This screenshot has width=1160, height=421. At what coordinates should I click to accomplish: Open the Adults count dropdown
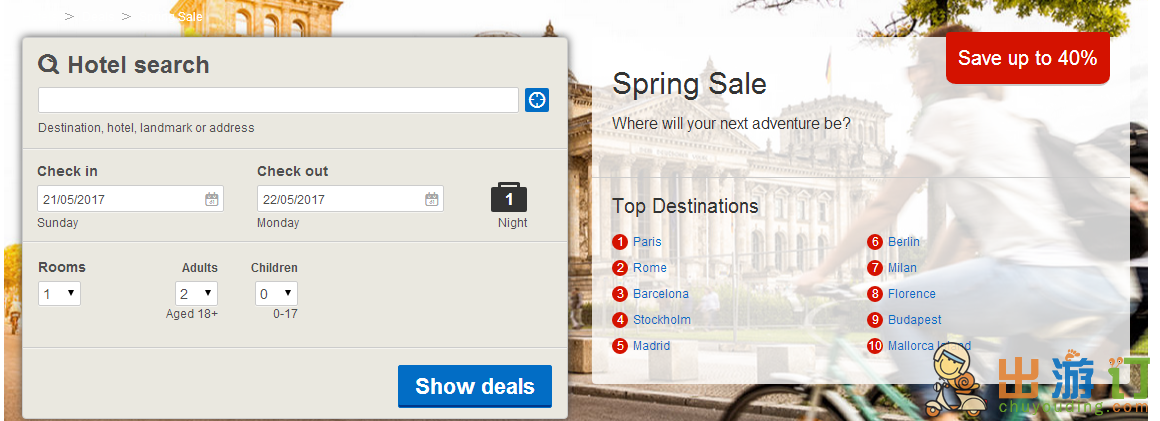(197, 294)
